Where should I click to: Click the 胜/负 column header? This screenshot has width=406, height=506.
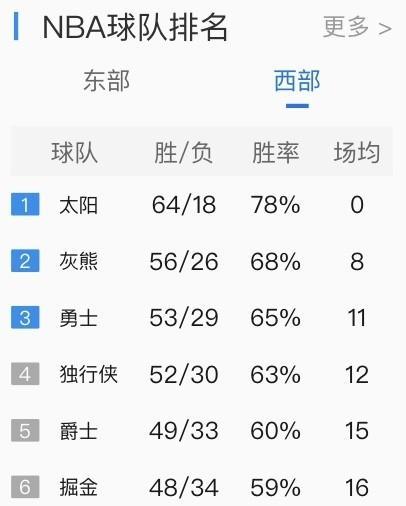pyautogui.click(x=183, y=153)
